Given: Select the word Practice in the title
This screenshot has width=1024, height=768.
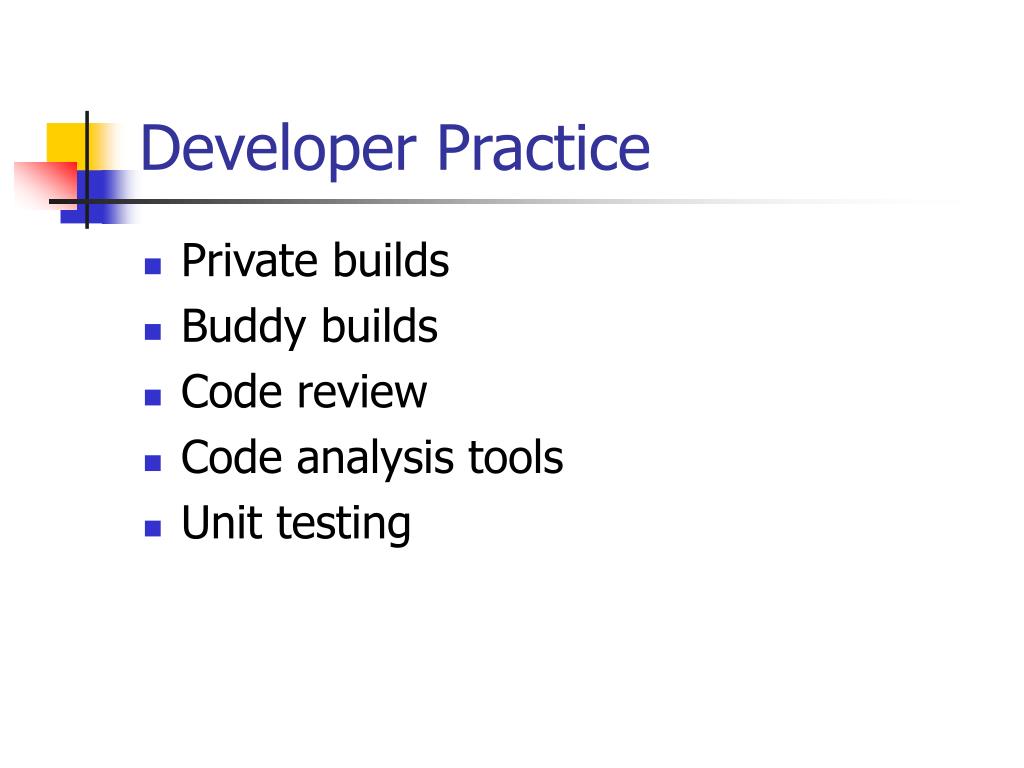Looking at the screenshot, I should tap(543, 148).
